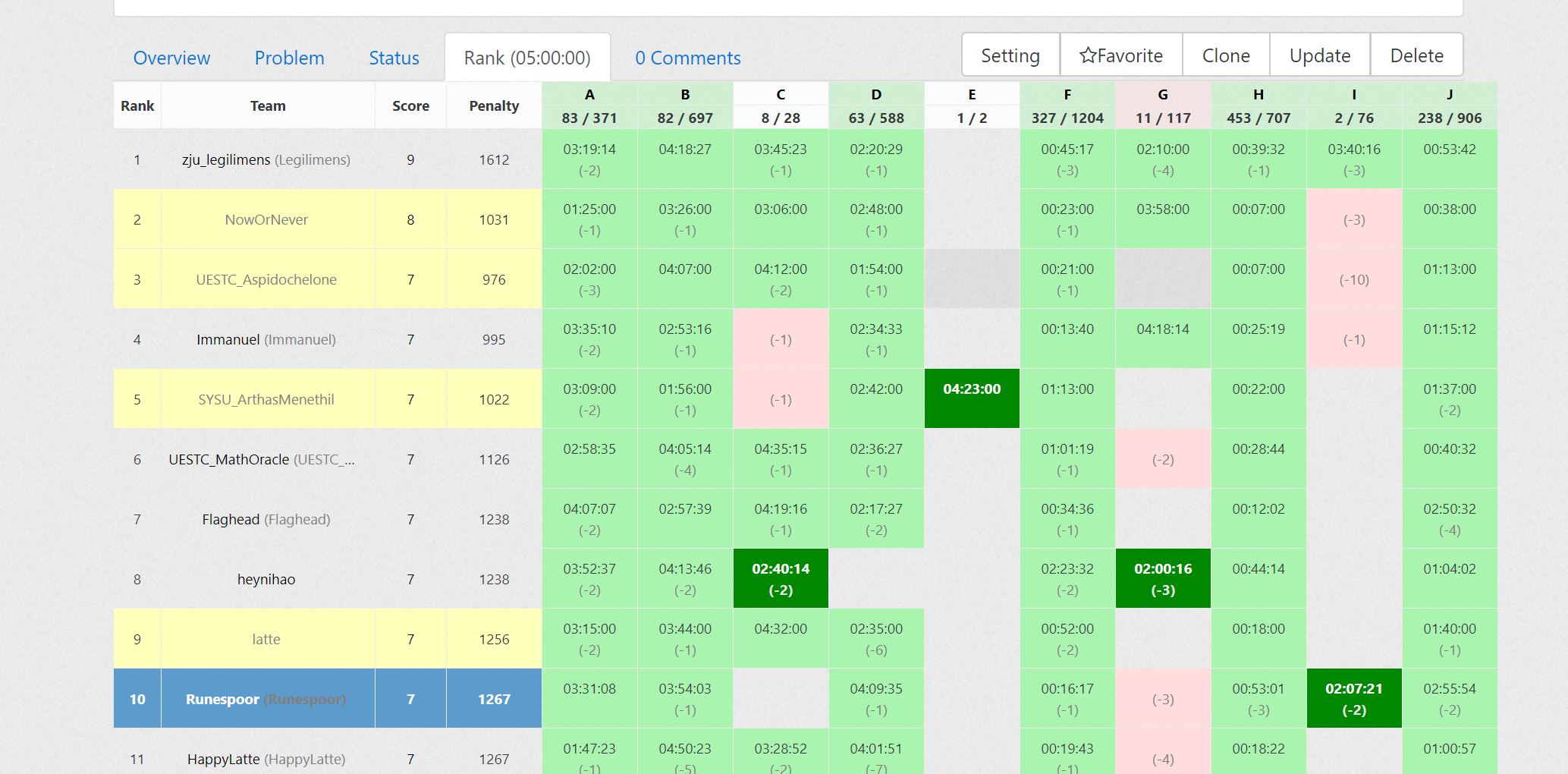
Task: View the 0 Comments tab
Action: [x=687, y=58]
